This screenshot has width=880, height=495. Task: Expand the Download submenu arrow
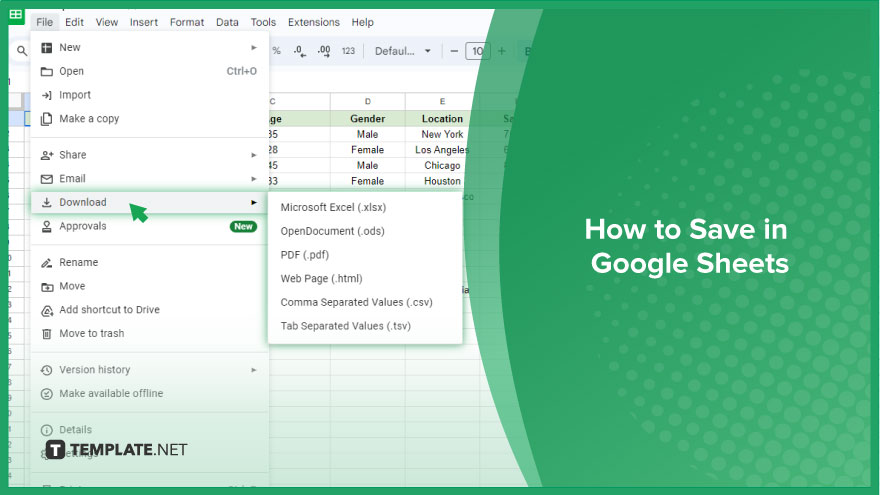coord(254,202)
